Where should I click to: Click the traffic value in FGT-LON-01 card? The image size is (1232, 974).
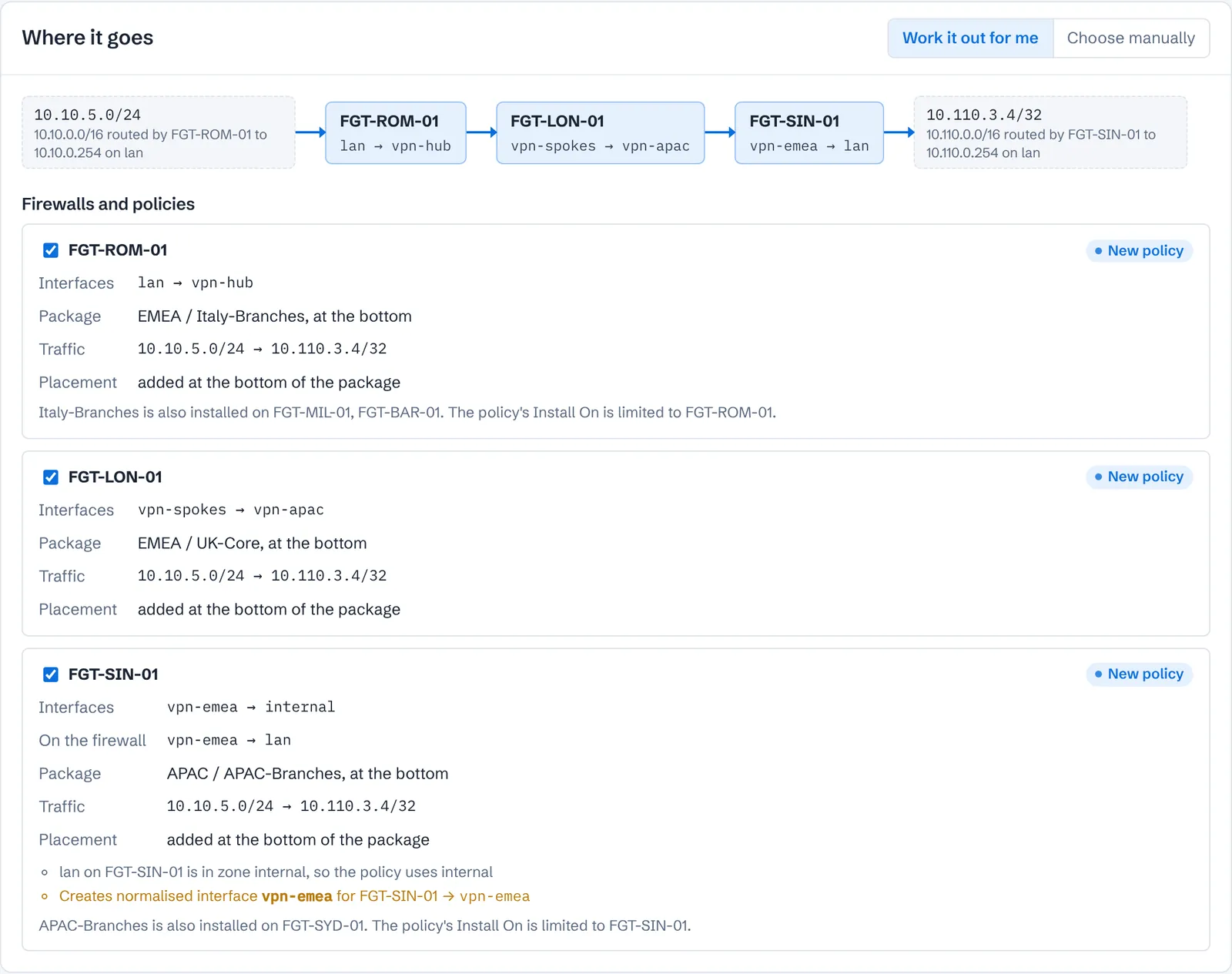(263, 576)
